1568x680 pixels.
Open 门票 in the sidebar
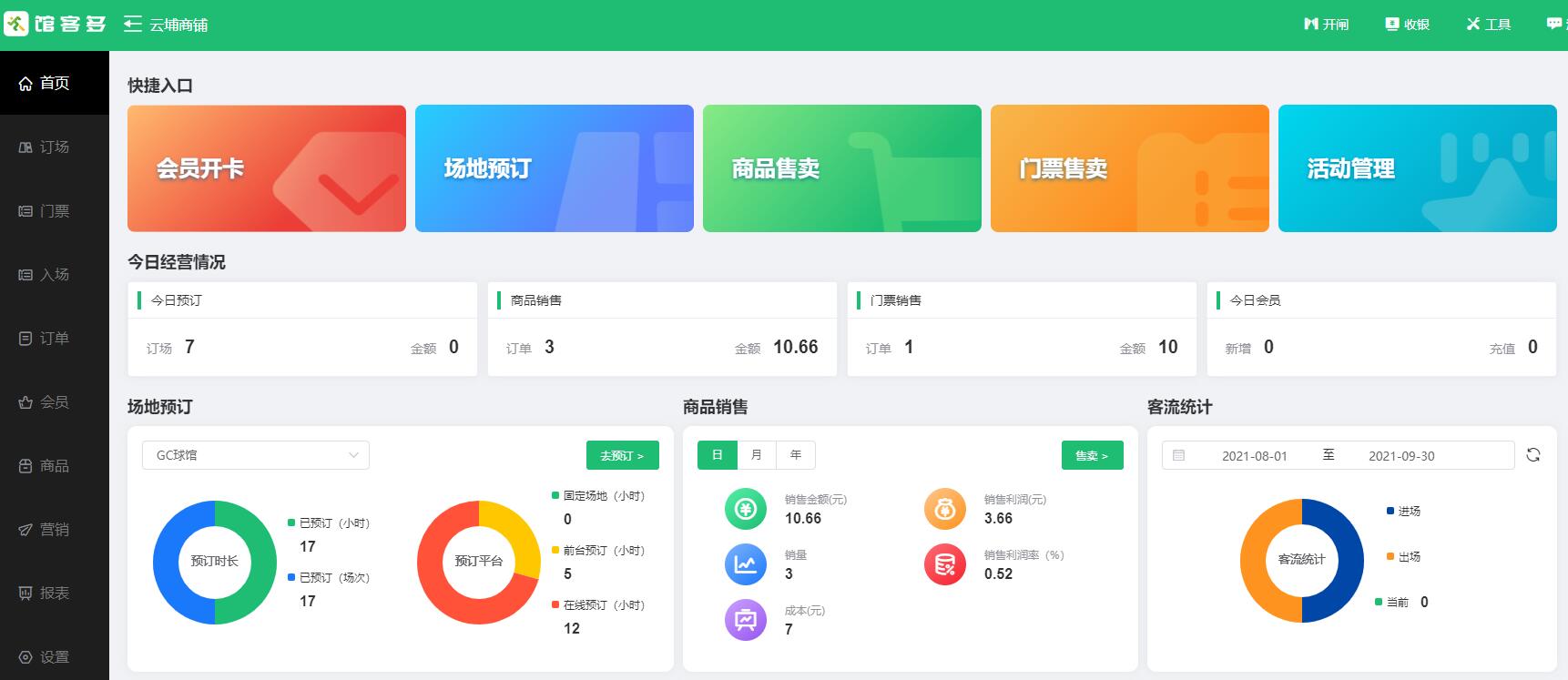tap(55, 210)
